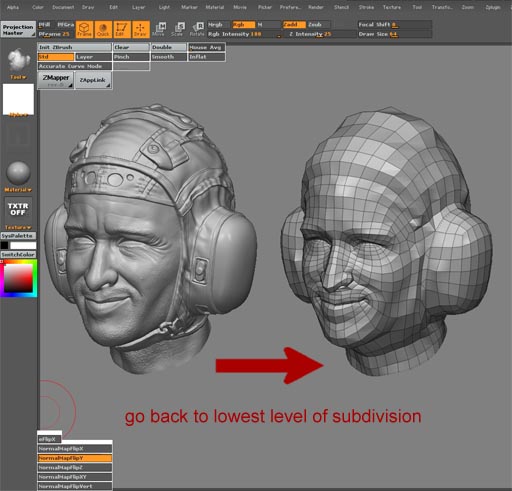Open Projection Master

pyautogui.click(x=18, y=29)
